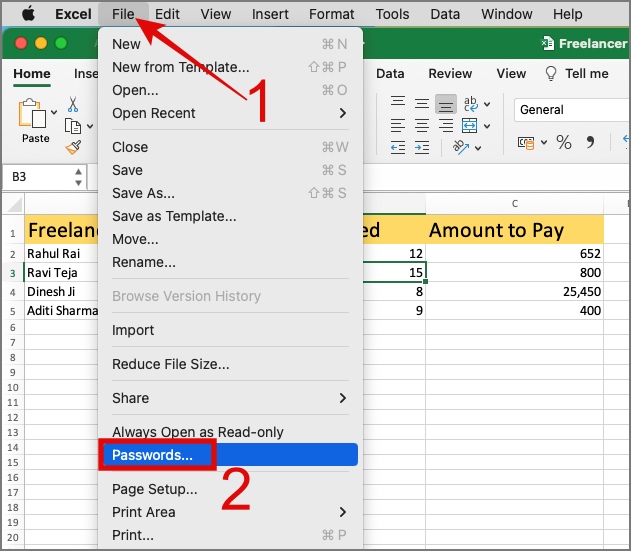
Task: Open the Help menu in menu bar
Action: [567, 14]
